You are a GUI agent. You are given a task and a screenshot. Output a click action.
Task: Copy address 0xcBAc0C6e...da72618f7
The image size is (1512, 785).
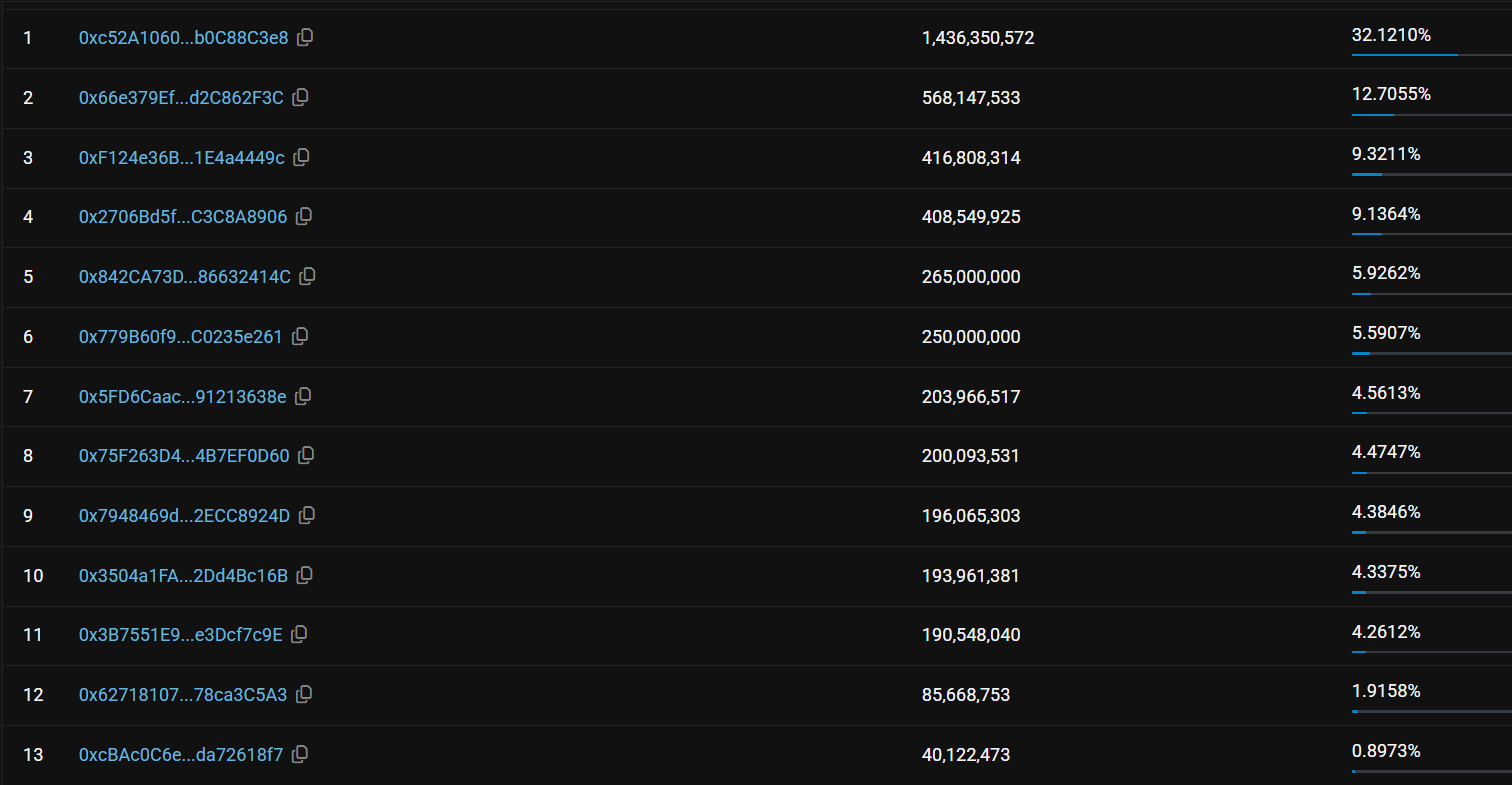click(299, 754)
